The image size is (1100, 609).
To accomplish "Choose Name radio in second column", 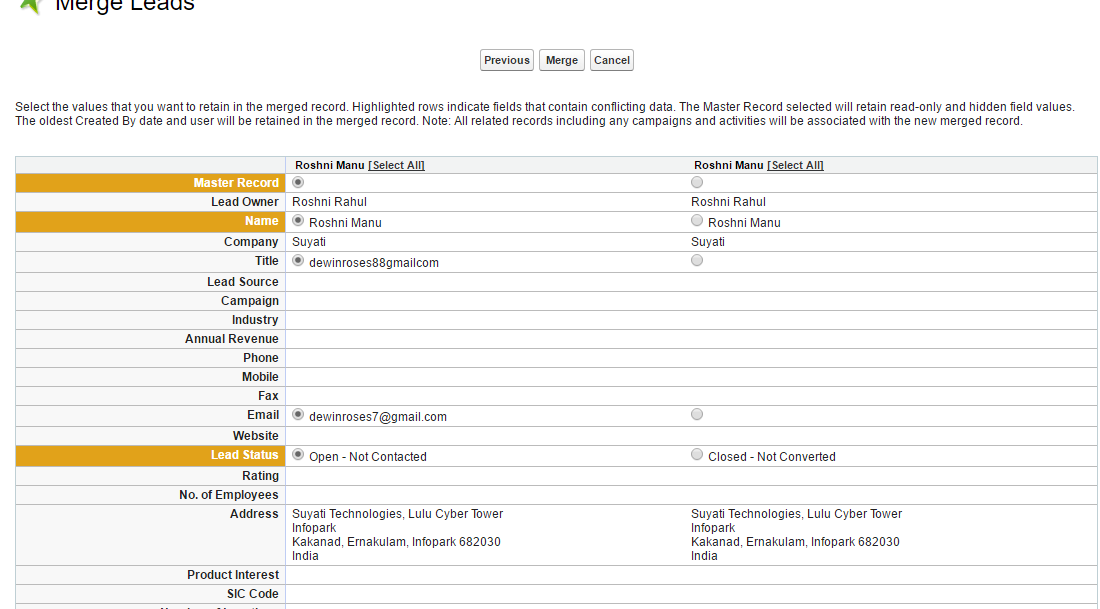I will coord(697,220).
